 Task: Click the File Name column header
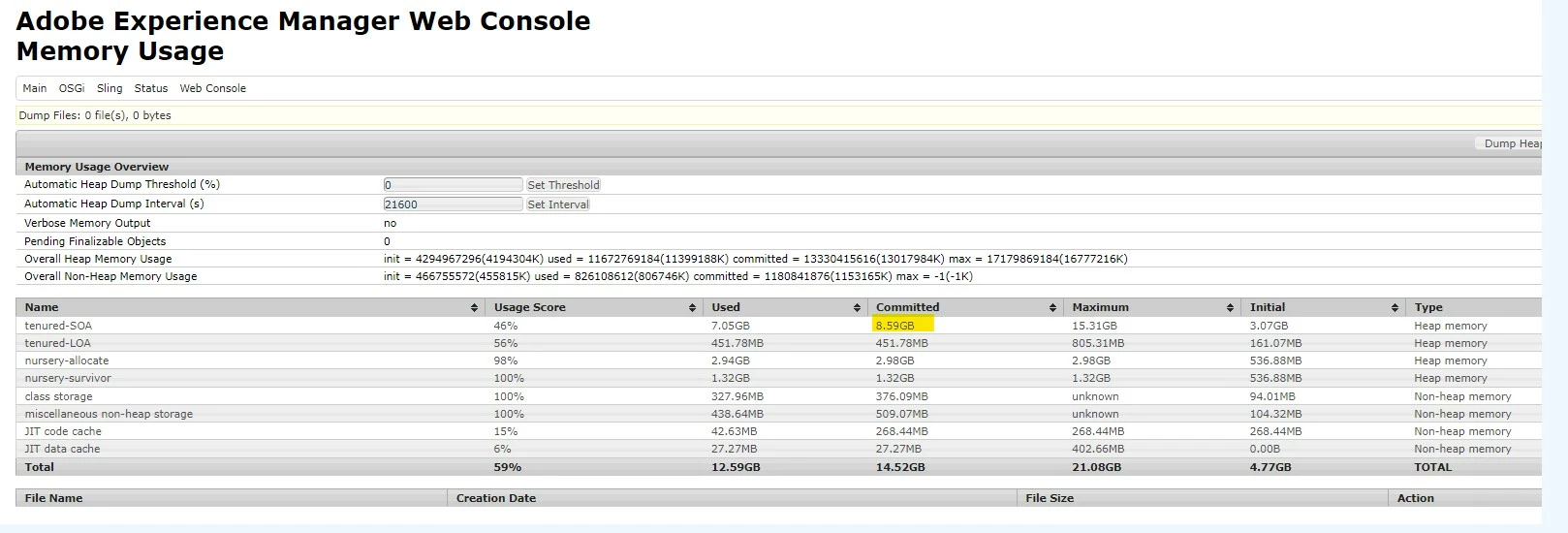[x=53, y=498]
